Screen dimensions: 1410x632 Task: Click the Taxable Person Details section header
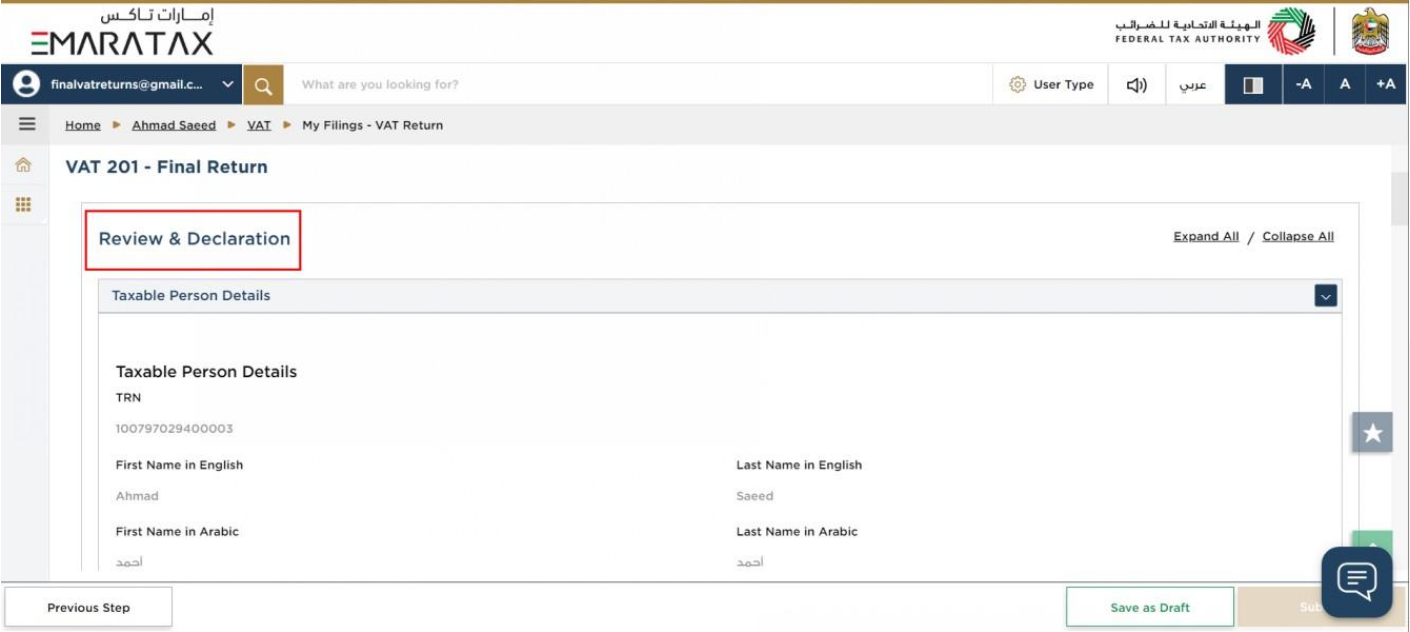[720, 296]
